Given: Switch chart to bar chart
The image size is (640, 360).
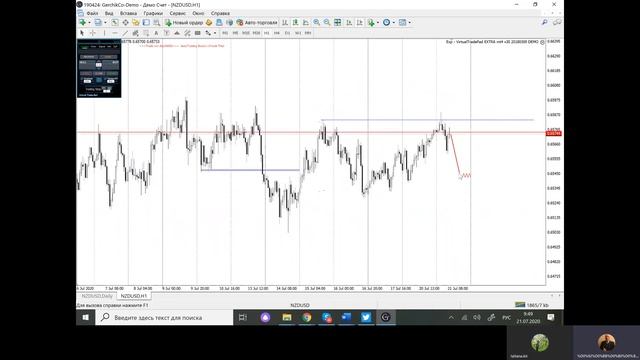Looking at the screenshot, I should pyautogui.click(x=285, y=22).
